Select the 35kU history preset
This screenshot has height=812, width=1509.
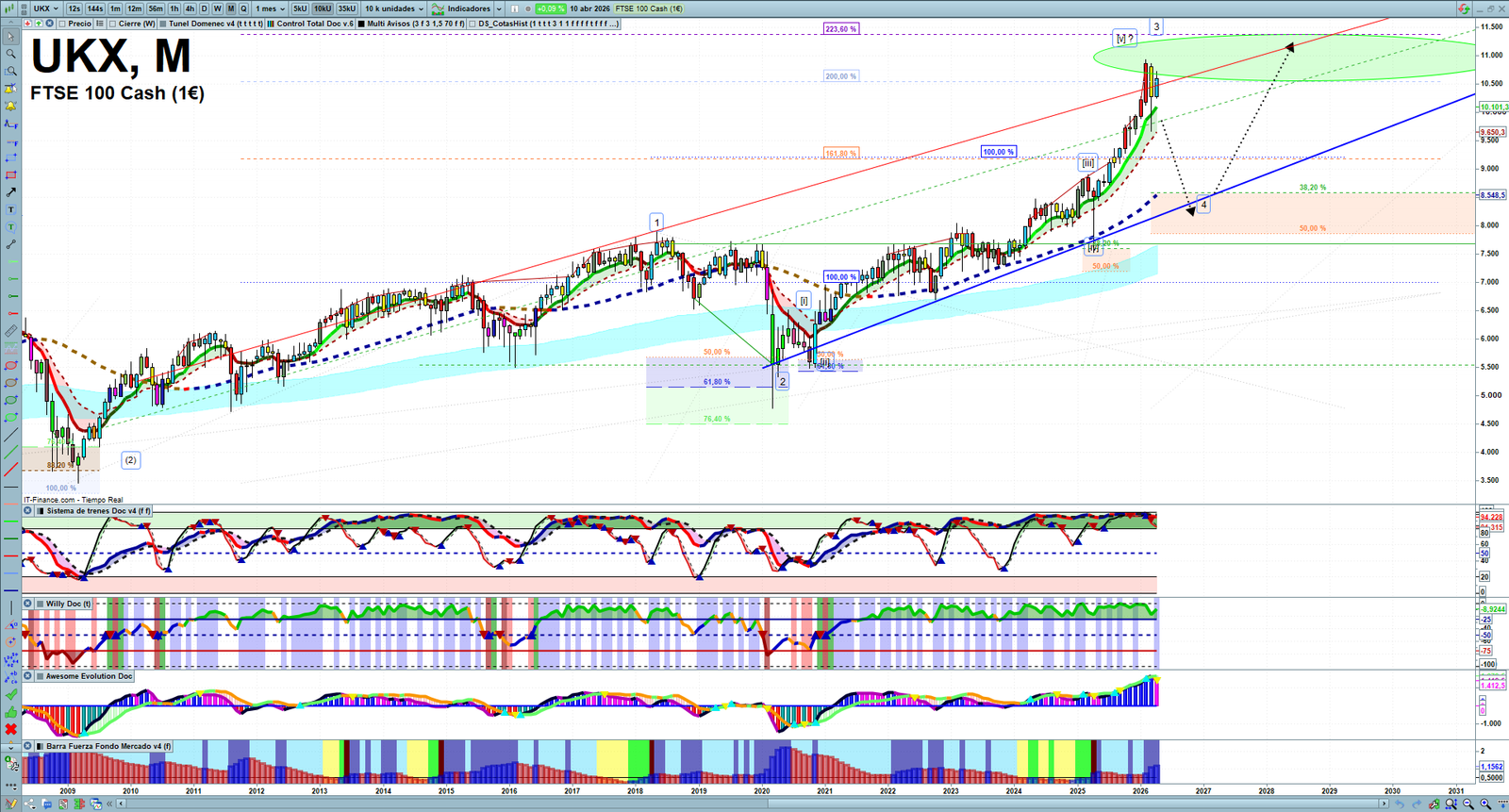tap(347, 8)
